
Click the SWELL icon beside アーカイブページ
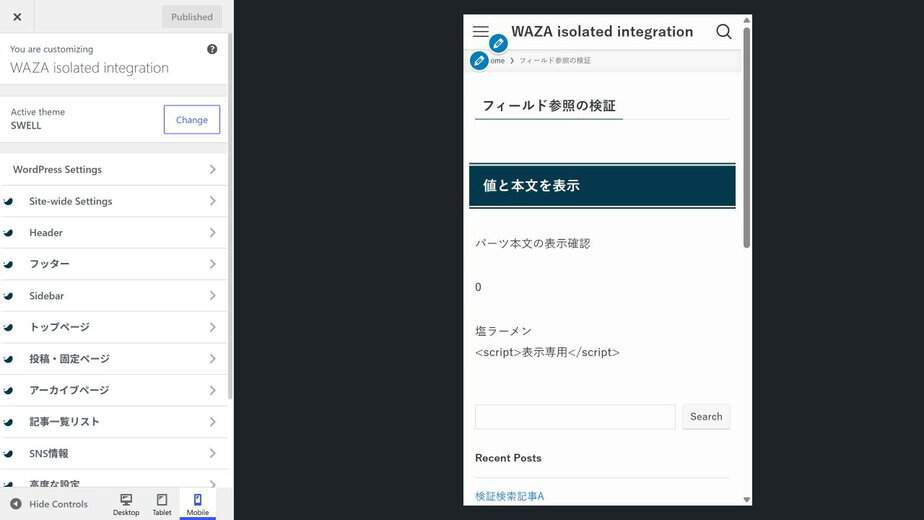tap(9, 390)
